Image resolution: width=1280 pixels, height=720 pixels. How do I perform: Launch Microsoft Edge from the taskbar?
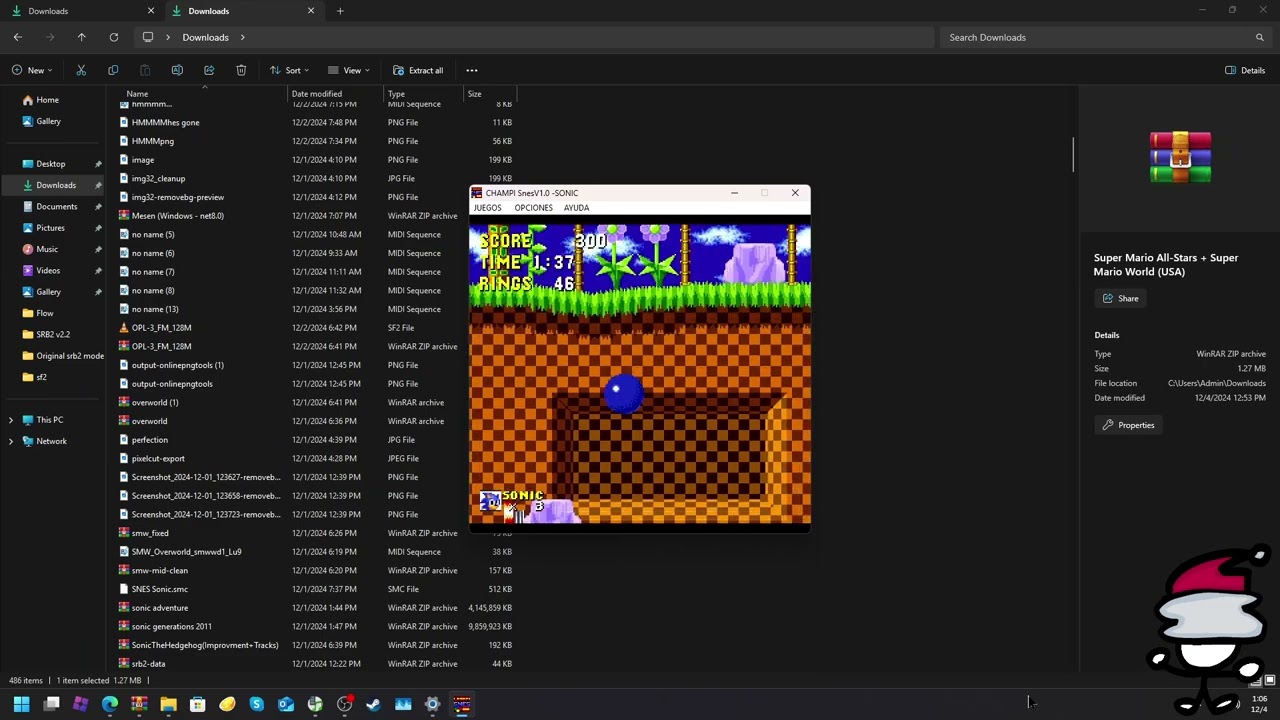[x=110, y=704]
